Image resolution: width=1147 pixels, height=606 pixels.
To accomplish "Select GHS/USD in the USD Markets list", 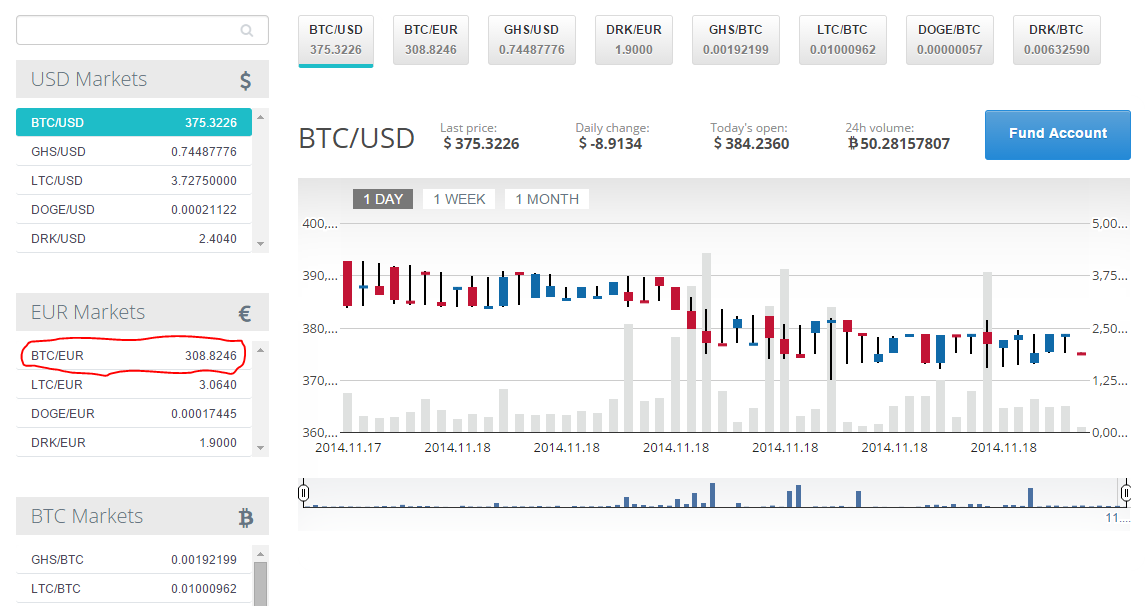I will (x=134, y=152).
